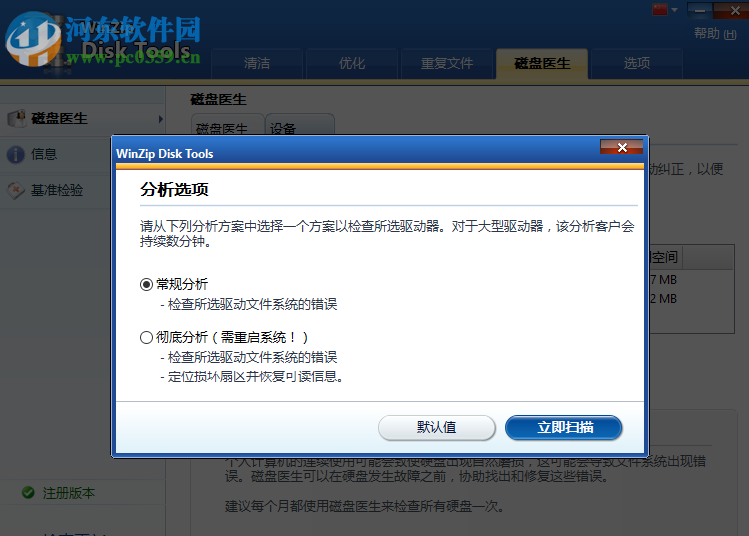This screenshot has height=536, width=749.
Task: Select the 常规分析 radio button
Action: click(146, 285)
